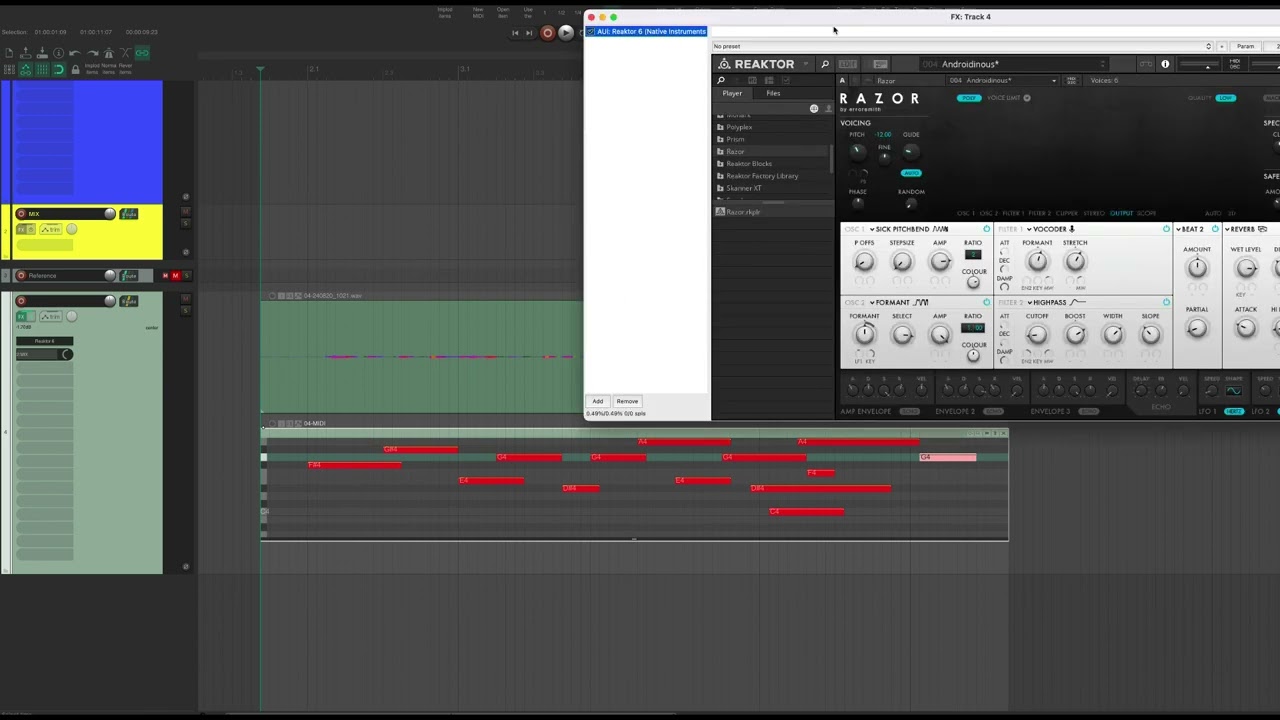Switch to Files tab in Reaktor browser
The height and width of the screenshot is (720, 1280).
[x=773, y=94]
